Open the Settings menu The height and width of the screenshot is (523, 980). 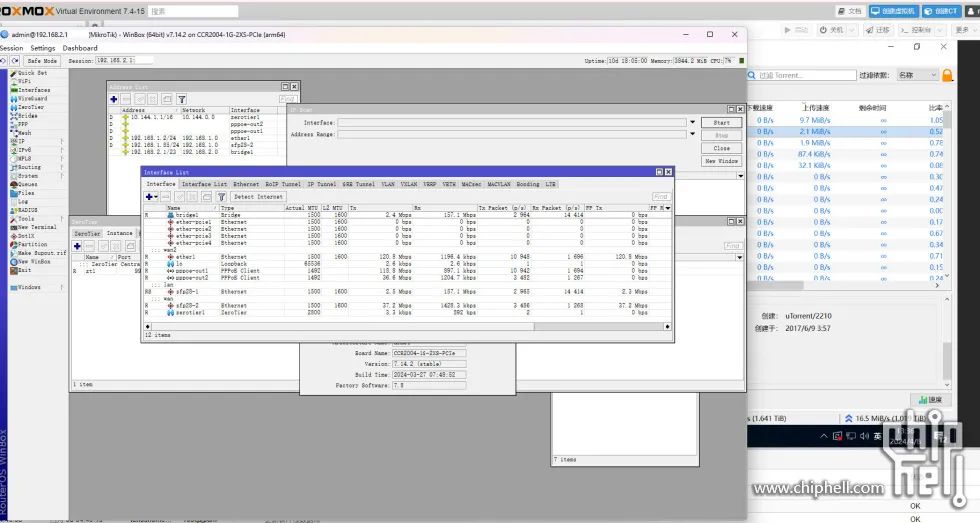pos(42,48)
